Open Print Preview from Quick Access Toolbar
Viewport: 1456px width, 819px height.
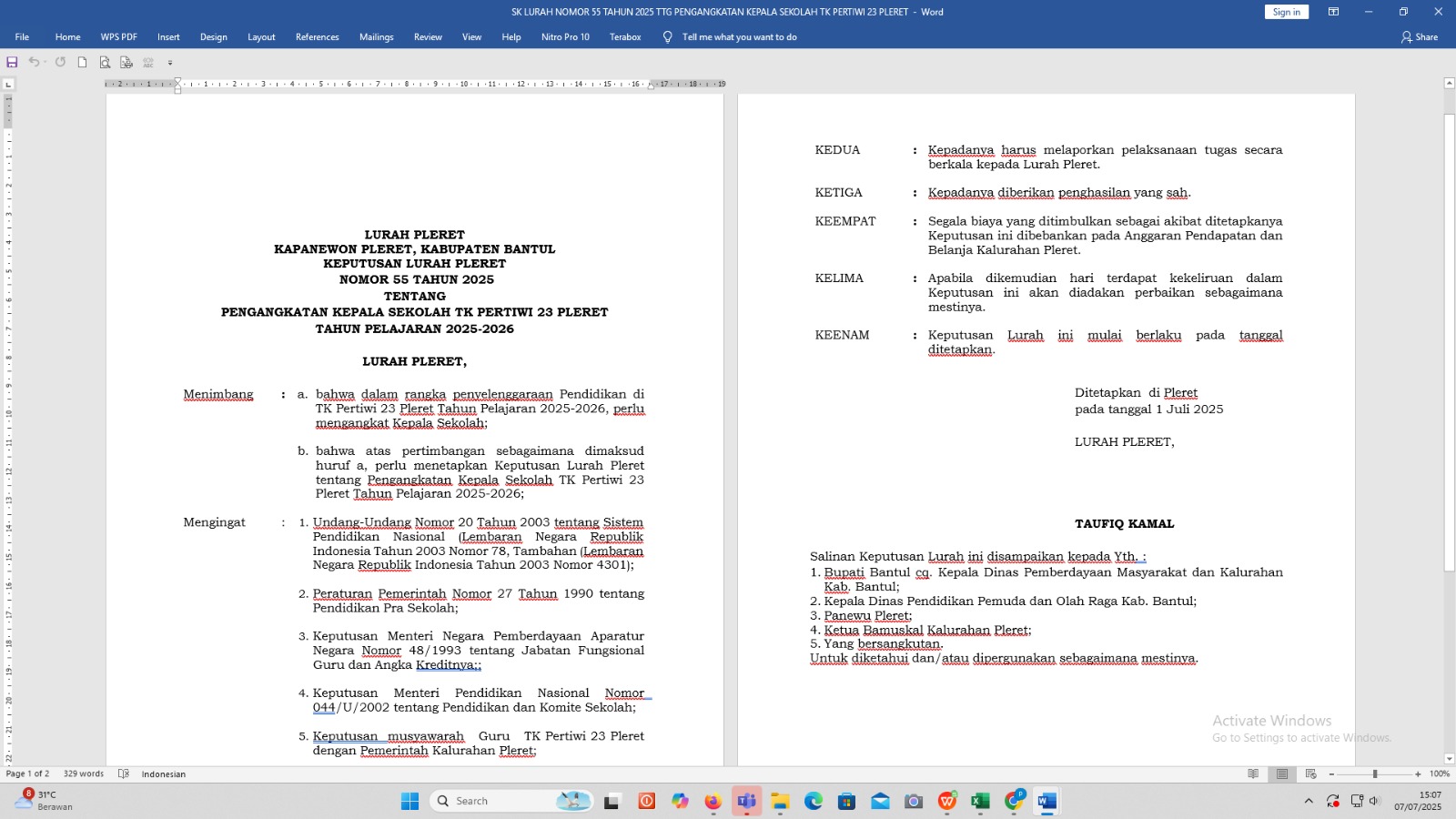(x=105, y=62)
